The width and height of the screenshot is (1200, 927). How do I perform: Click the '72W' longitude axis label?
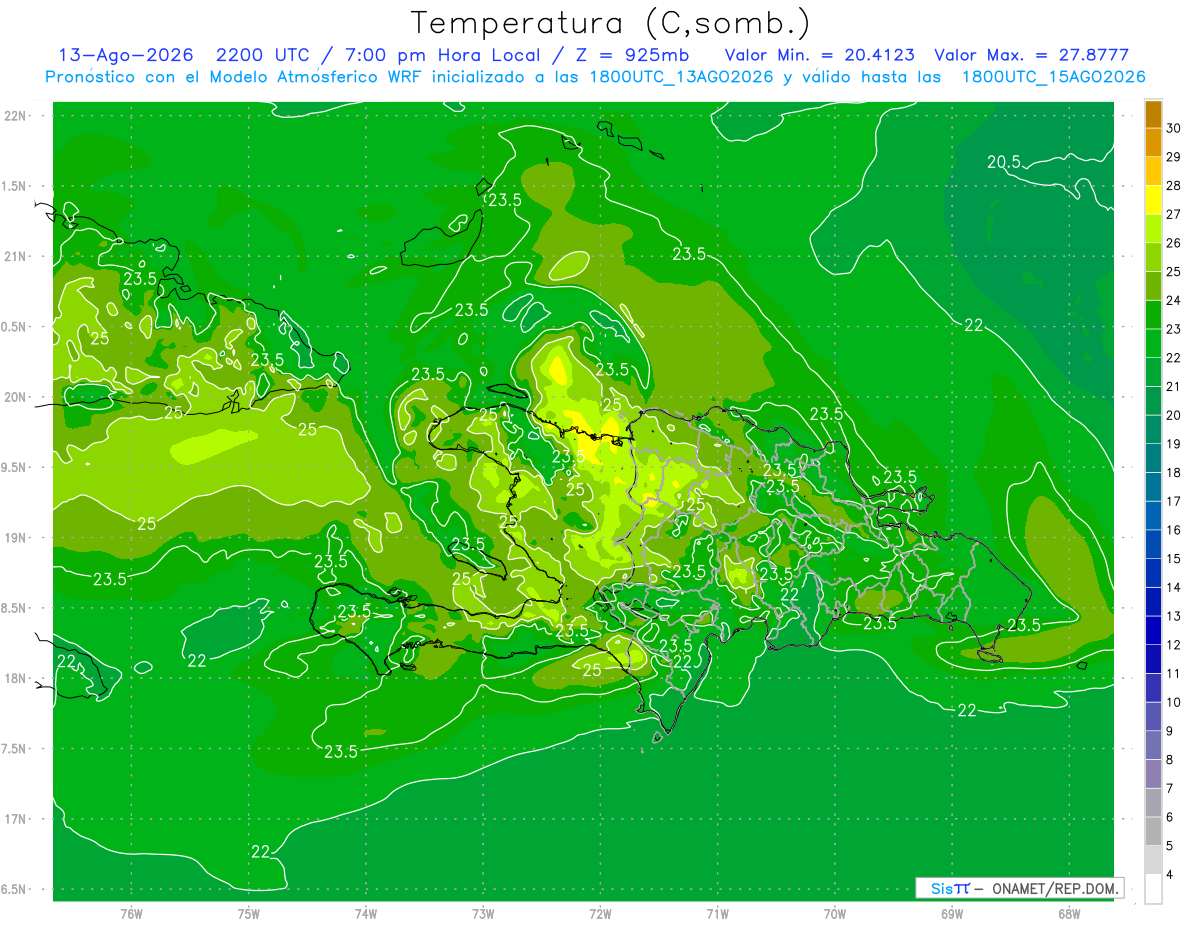(600, 914)
